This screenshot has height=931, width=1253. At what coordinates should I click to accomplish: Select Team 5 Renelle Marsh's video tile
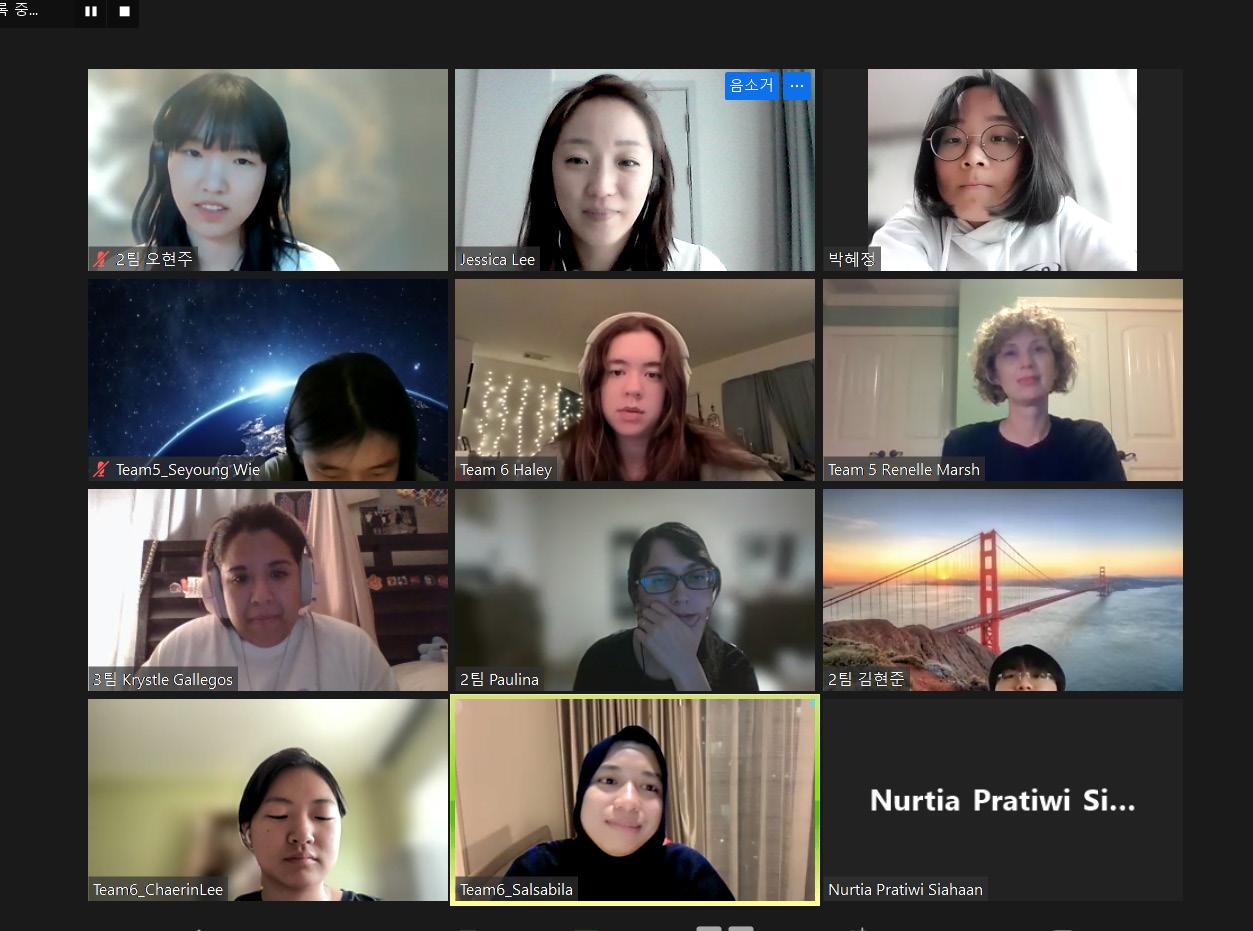point(1002,380)
